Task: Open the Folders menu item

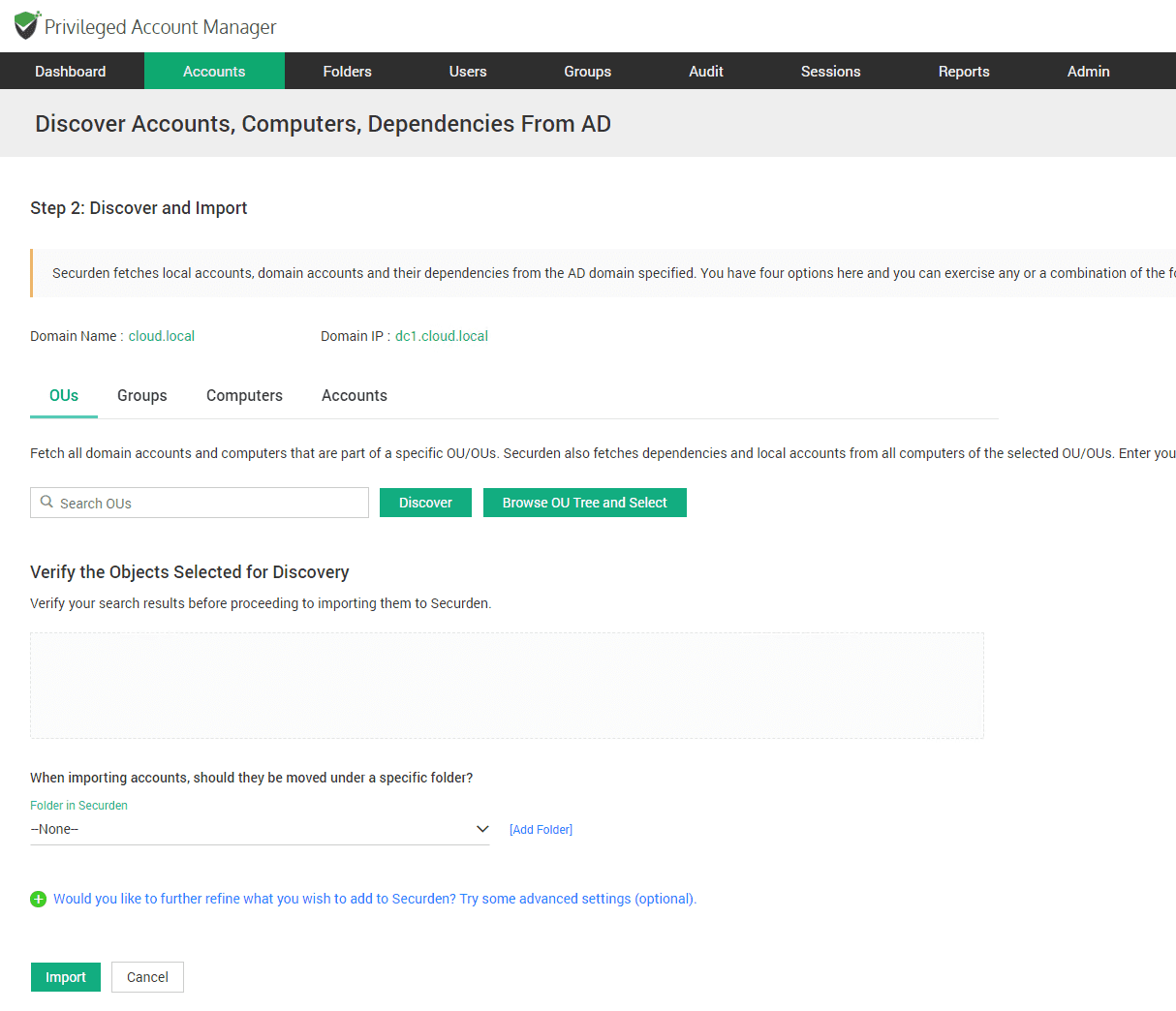Action: pos(347,72)
